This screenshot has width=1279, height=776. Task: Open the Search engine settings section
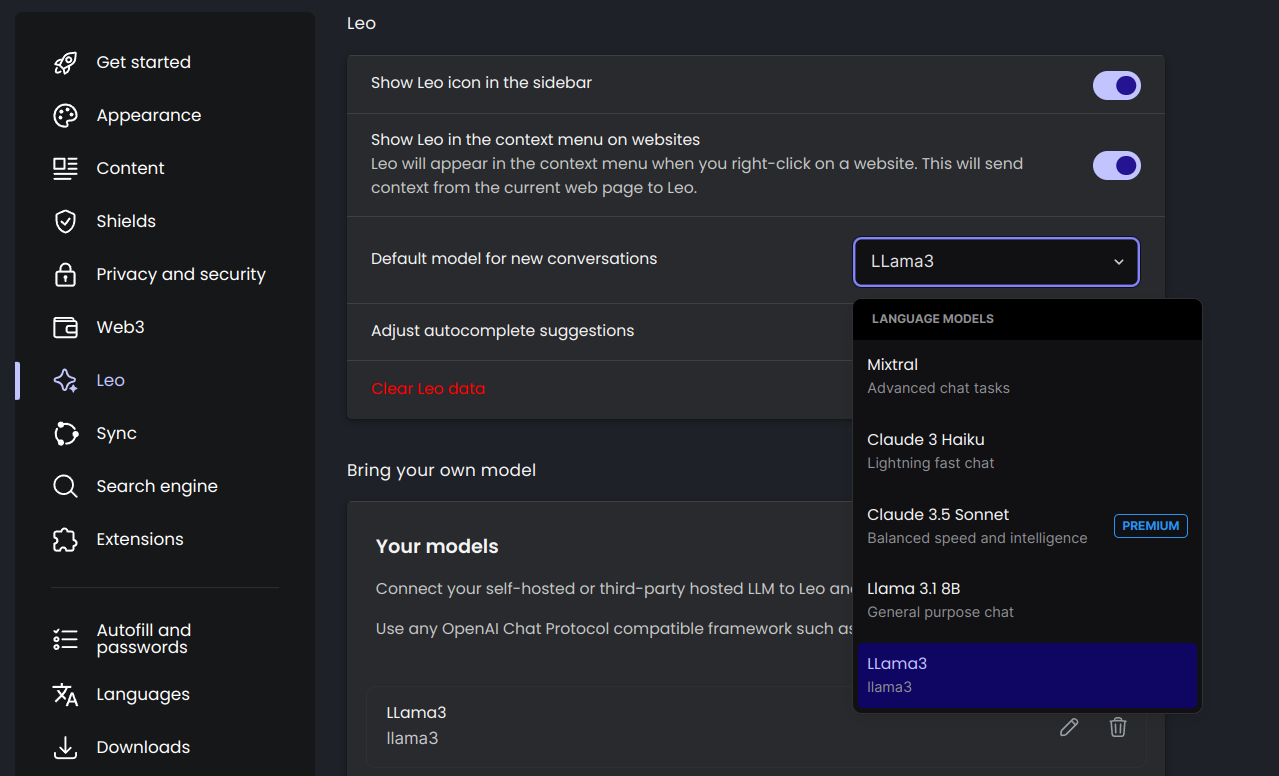tap(156, 487)
